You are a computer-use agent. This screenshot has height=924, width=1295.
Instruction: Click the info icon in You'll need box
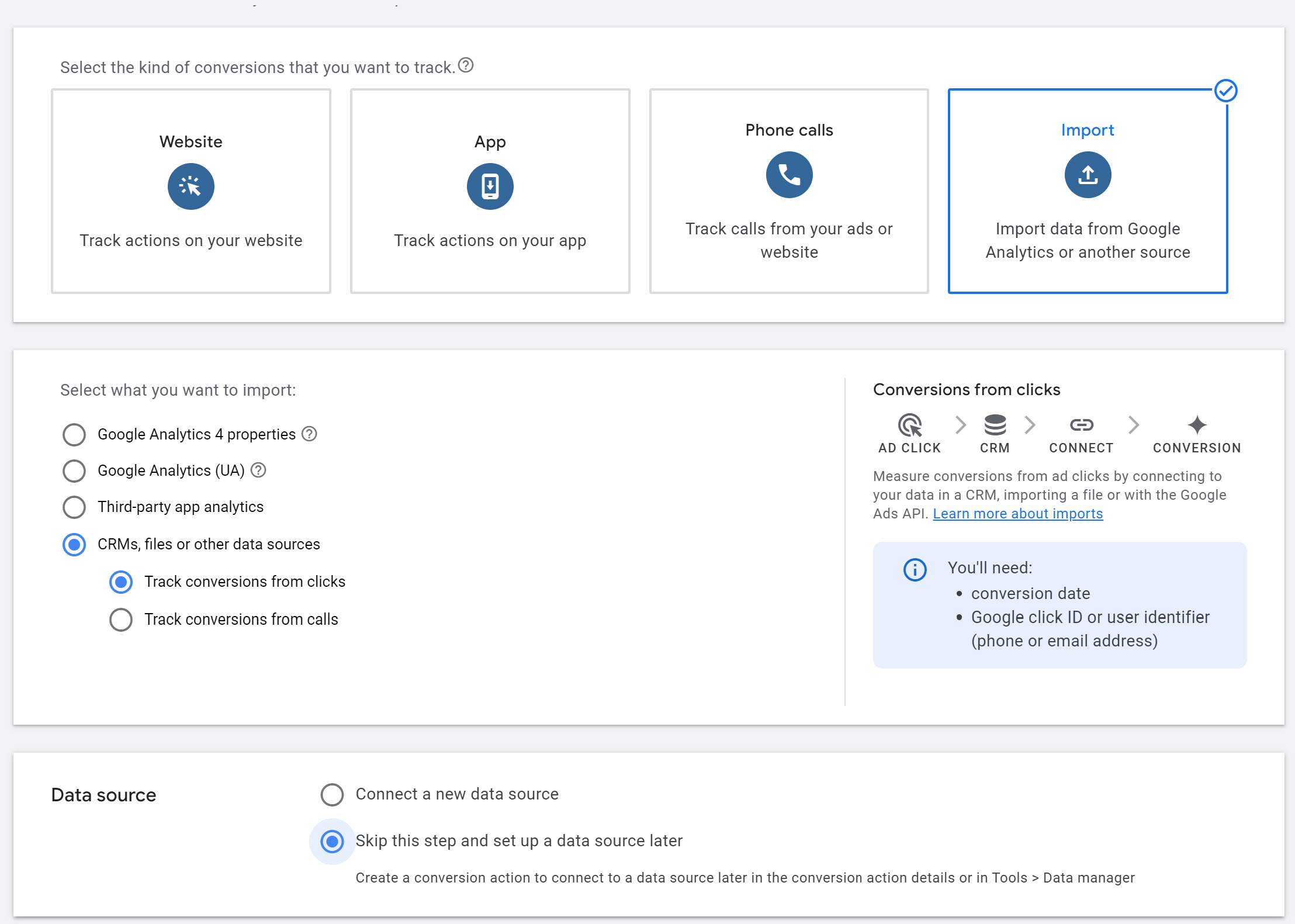pos(915,569)
